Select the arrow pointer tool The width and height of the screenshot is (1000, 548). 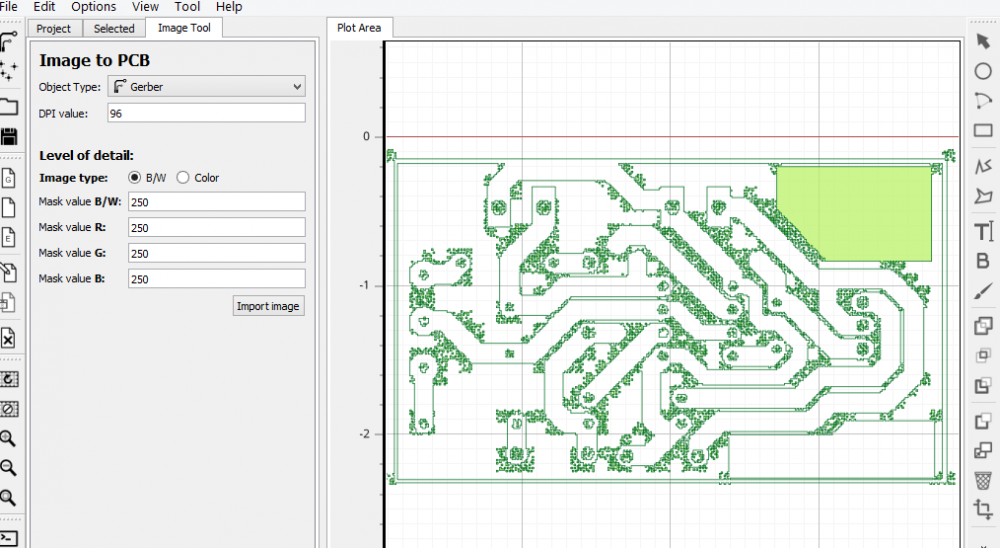click(x=983, y=41)
